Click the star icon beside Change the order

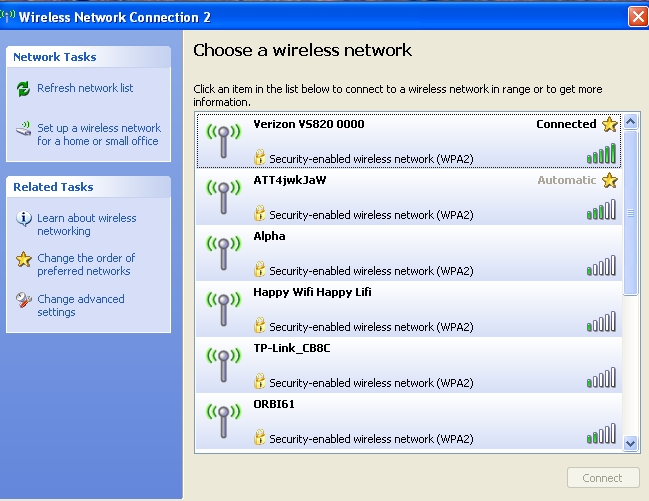(x=24, y=259)
